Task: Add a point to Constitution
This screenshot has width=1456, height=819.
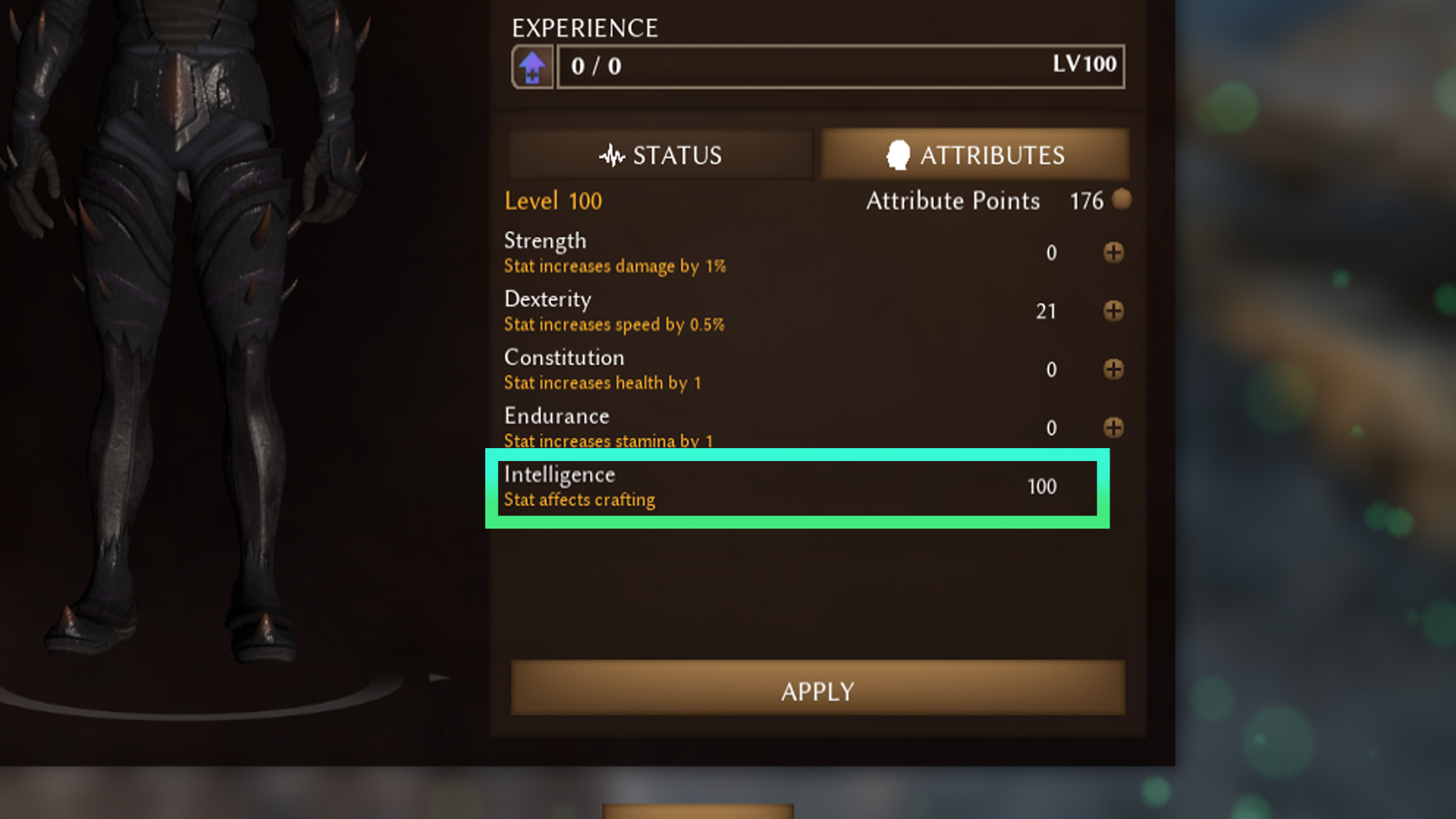Action: [1113, 369]
